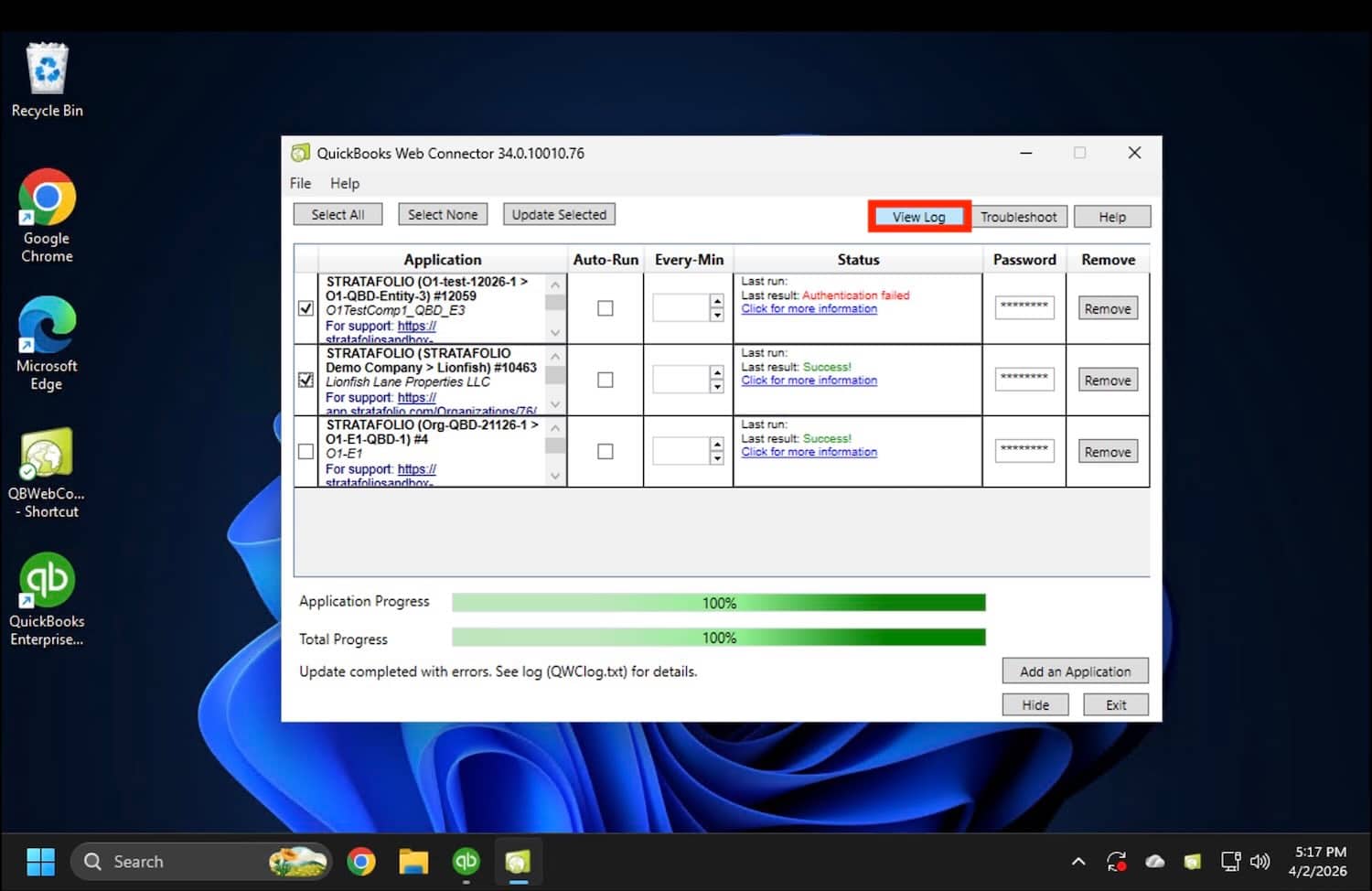The image size is (1372, 891).
Task: Increase Every-Min value for first application
Action: click(x=717, y=301)
